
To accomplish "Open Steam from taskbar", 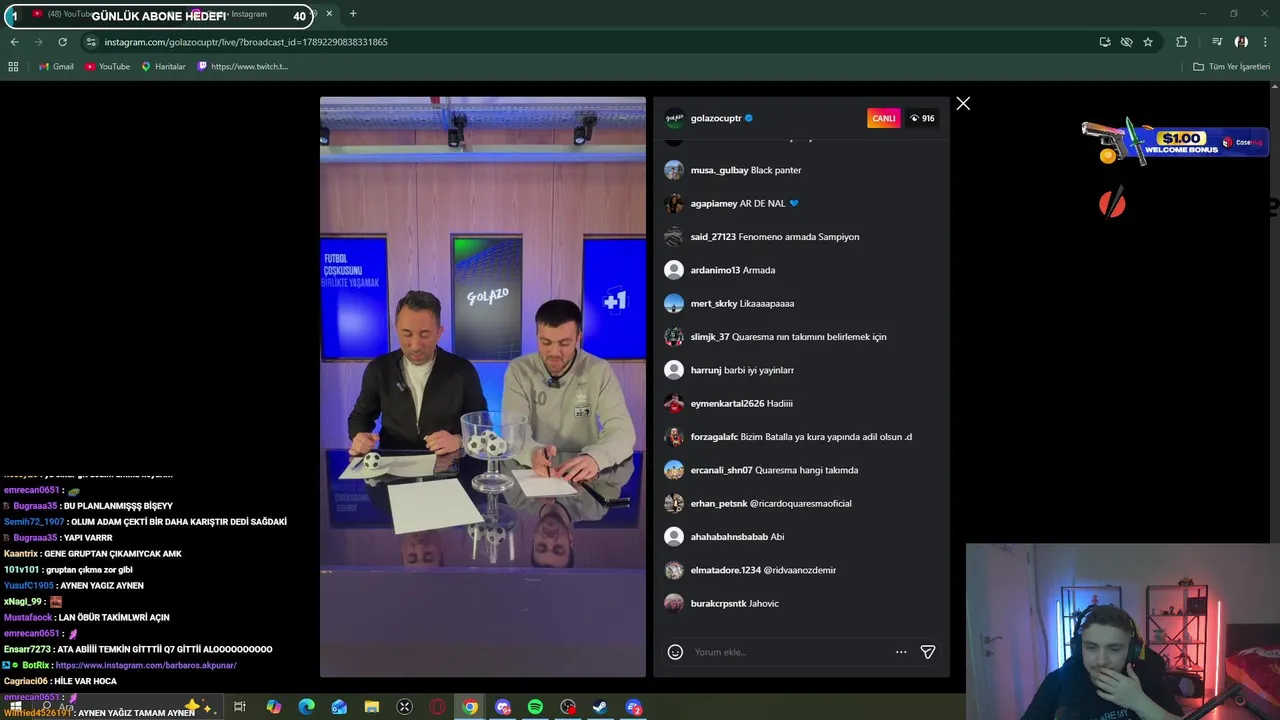I will (600, 707).
